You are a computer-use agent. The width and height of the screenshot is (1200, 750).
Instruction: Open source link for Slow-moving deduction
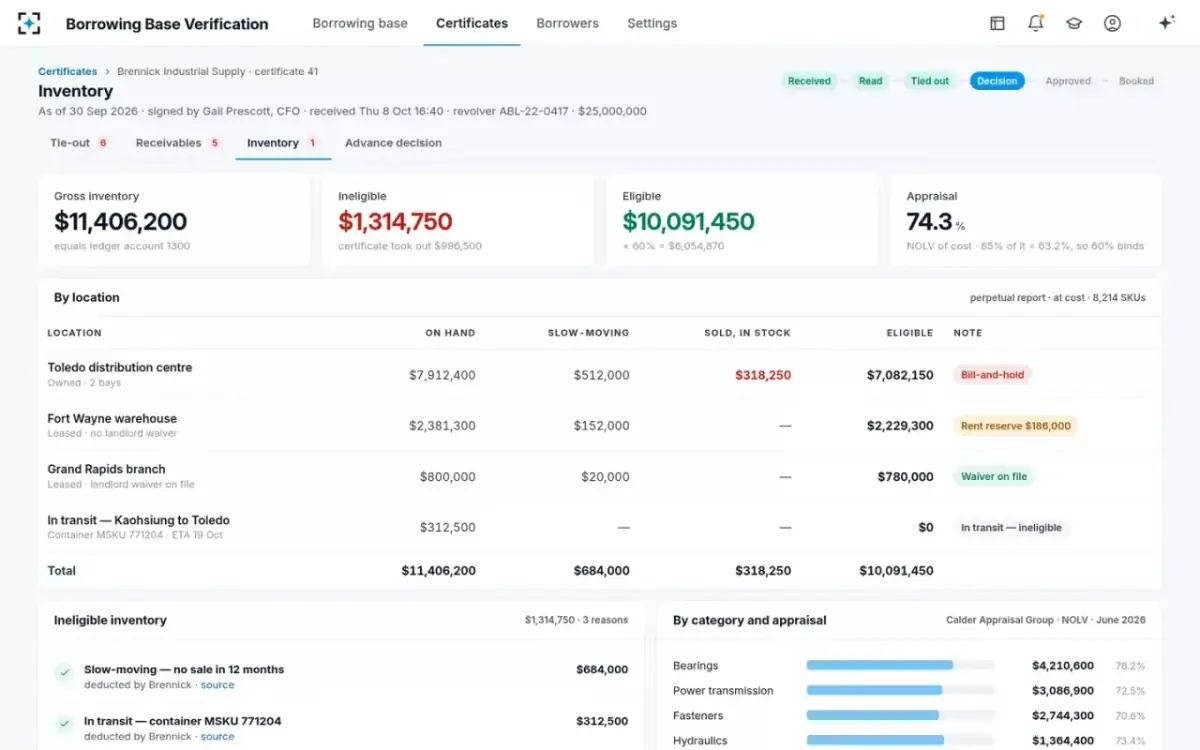pos(217,685)
